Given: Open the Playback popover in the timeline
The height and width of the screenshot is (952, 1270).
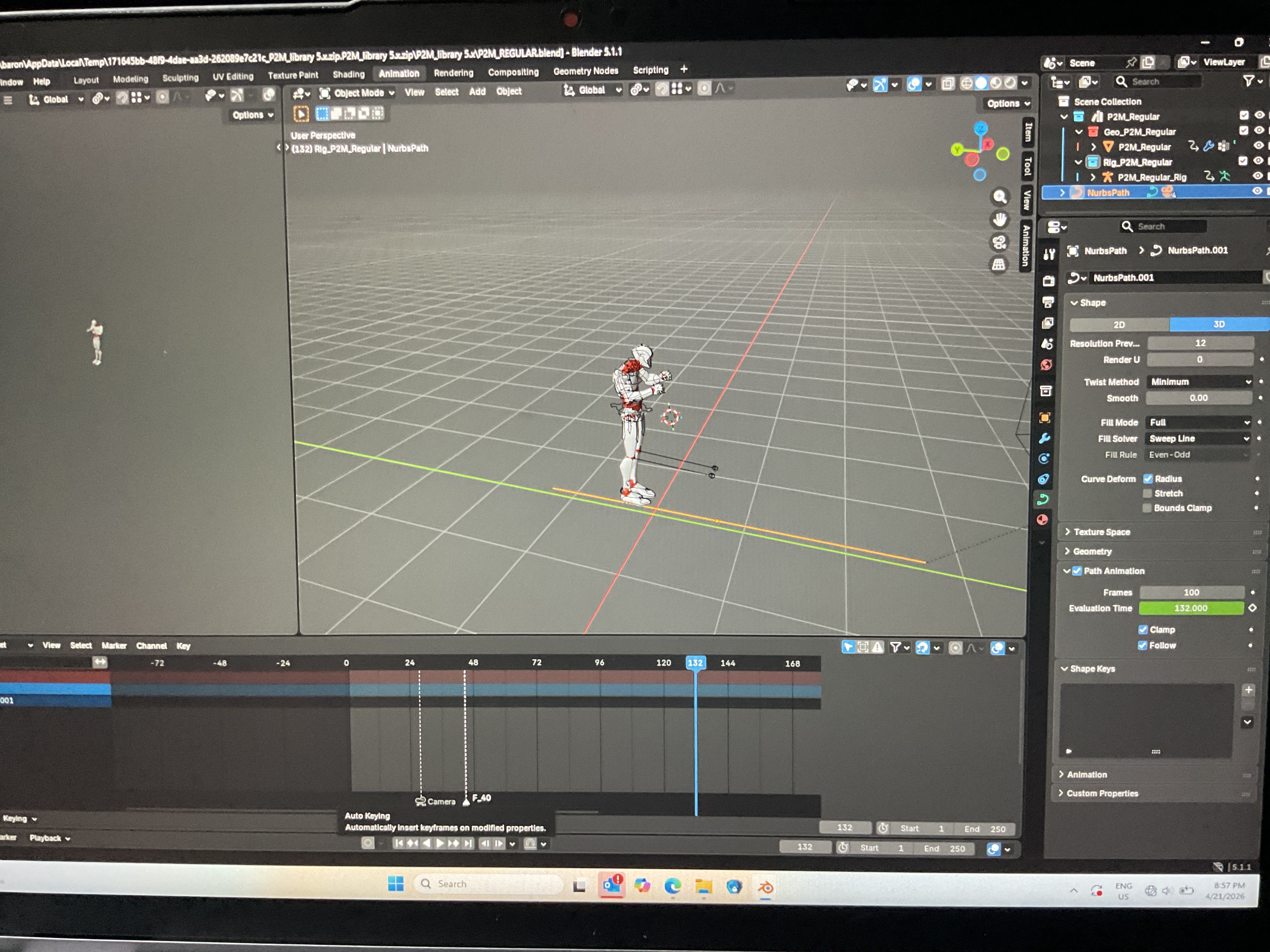Looking at the screenshot, I should tap(49, 838).
